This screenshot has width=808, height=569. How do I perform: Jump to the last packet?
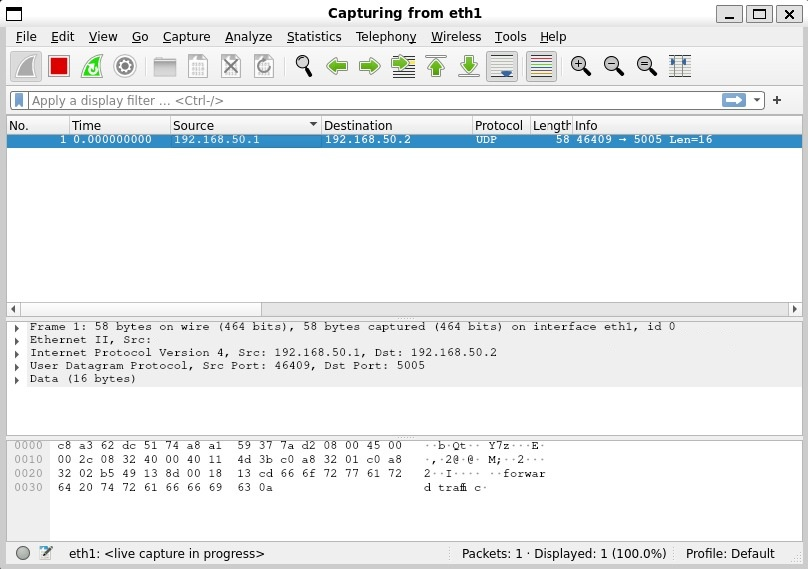(x=469, y=66)
